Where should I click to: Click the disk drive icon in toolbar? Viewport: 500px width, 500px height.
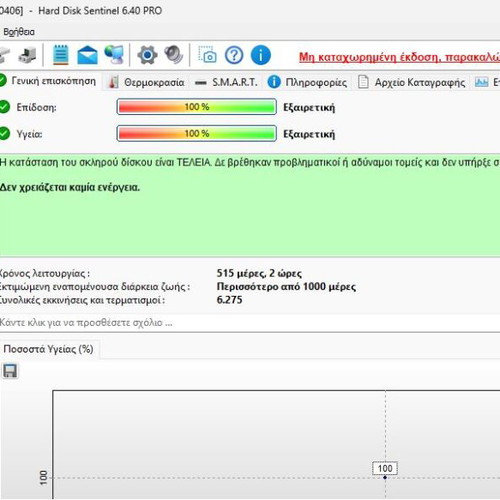pyautogui.click(x=27, y=55)
